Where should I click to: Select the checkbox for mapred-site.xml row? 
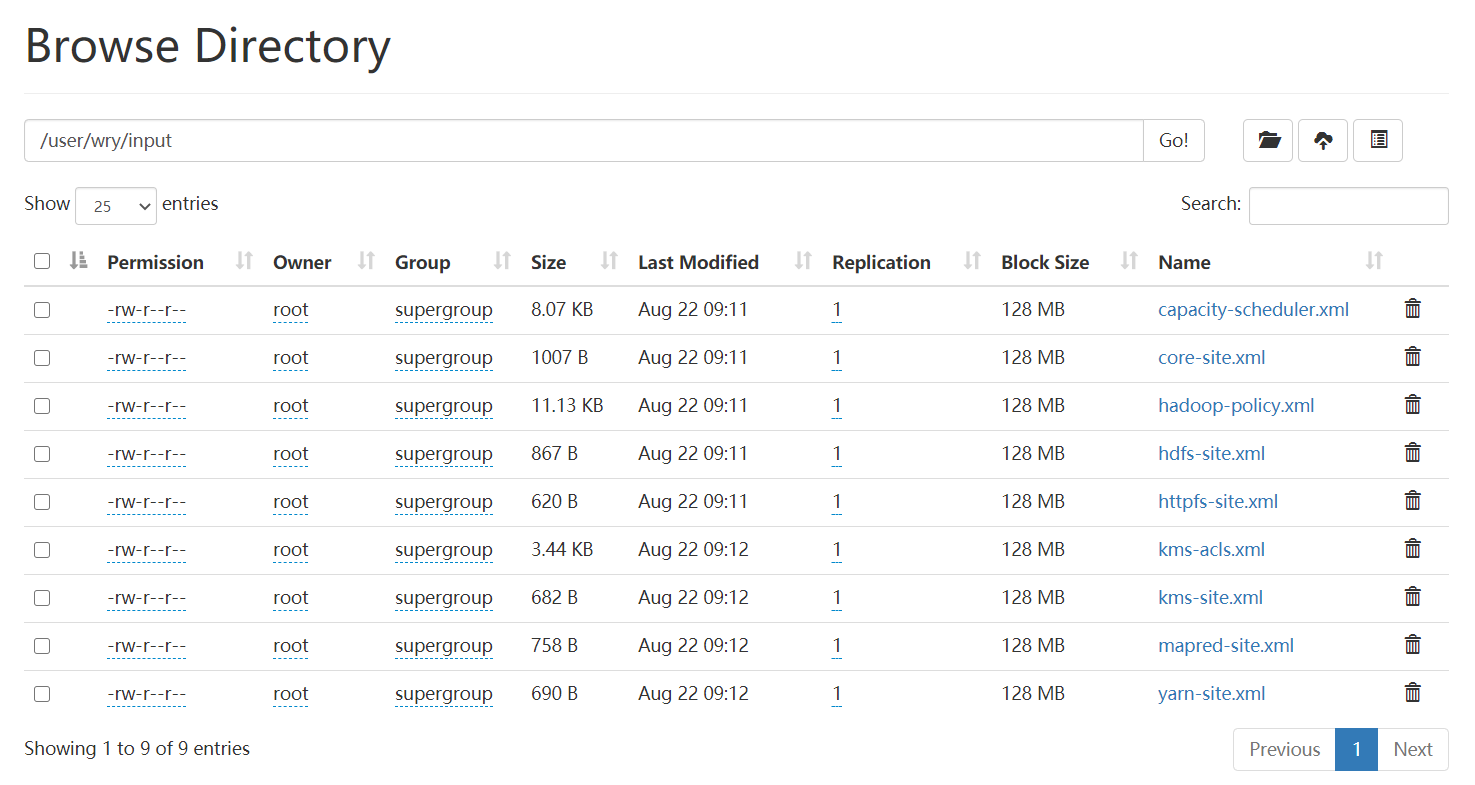[42, 646]
